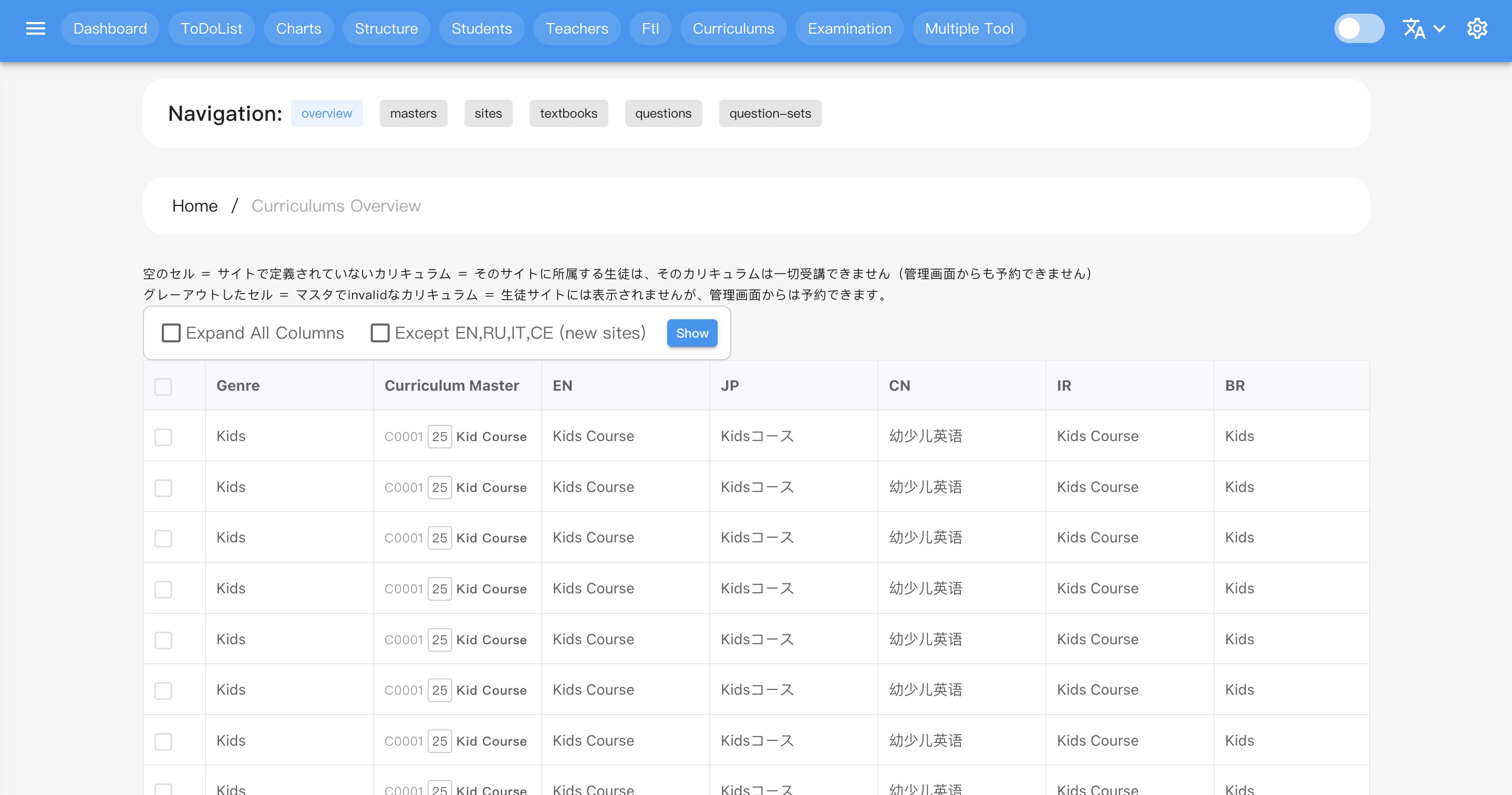The height and width of the screenshot is (795, 1512).
Task: Go to the Examination tab
Action: (x=850, y=28)
